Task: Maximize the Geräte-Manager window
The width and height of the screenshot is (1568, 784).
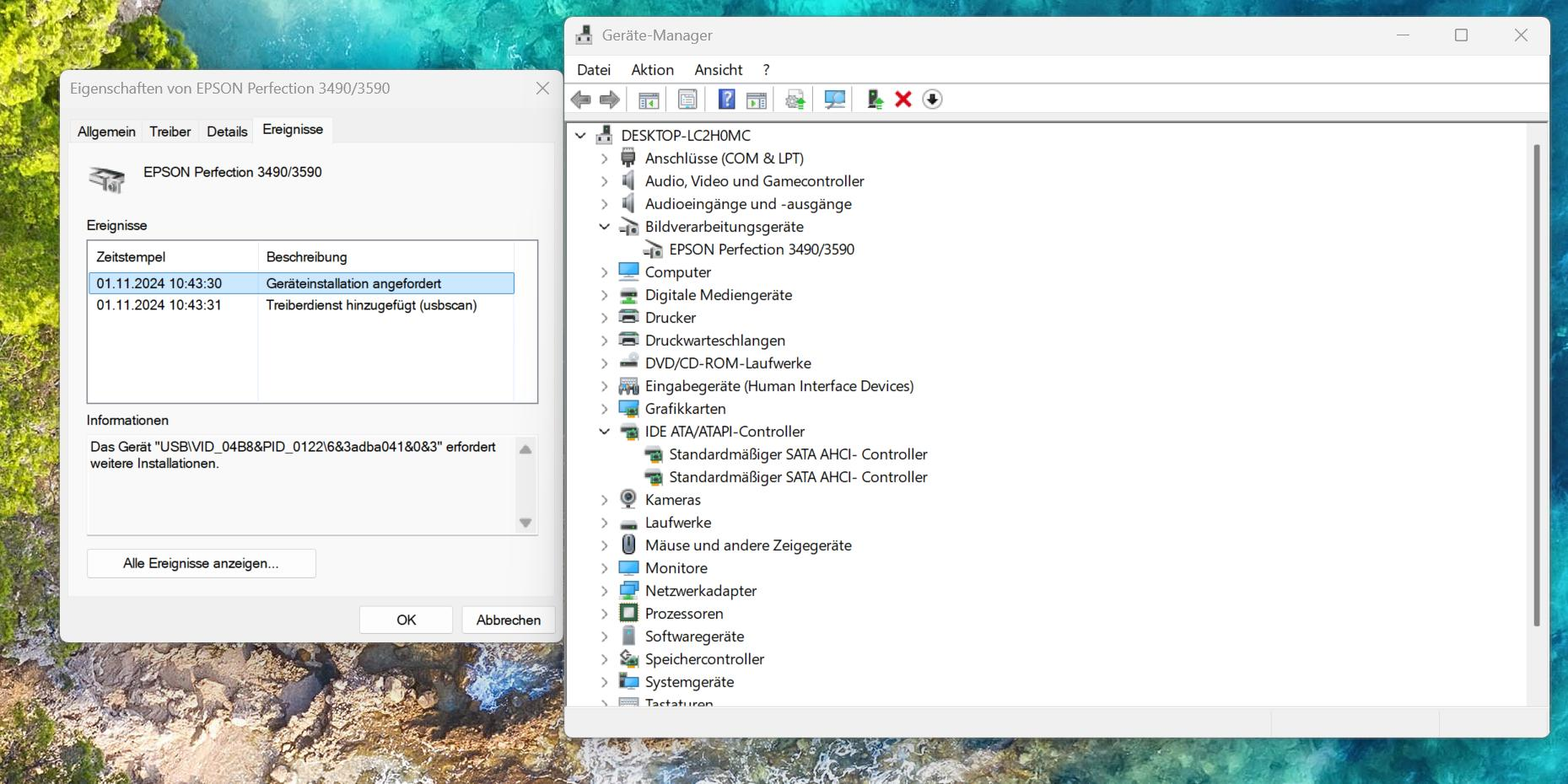Action: 1461,35
